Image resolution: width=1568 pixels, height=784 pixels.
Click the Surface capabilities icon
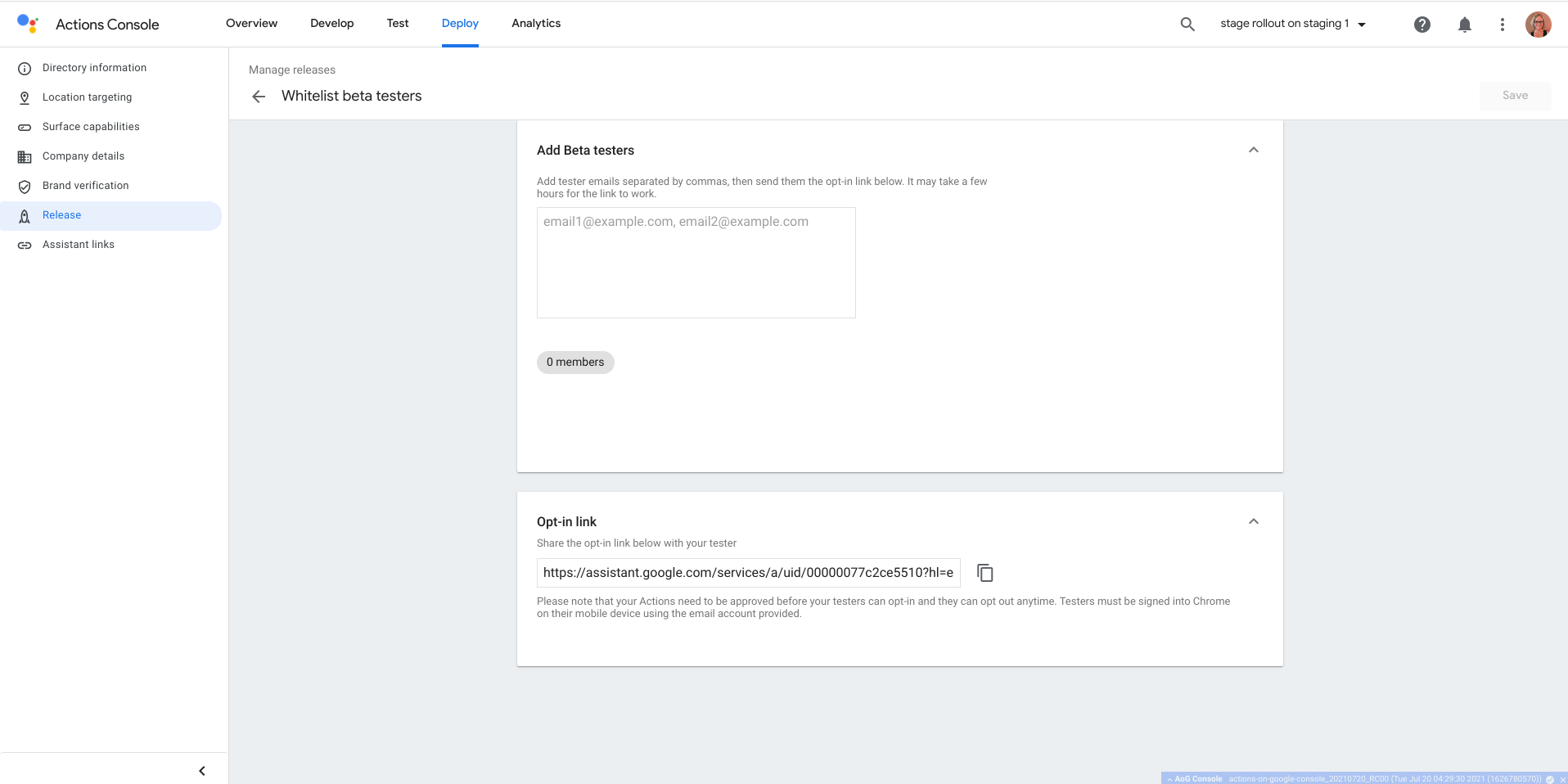[x=25, y=127]
